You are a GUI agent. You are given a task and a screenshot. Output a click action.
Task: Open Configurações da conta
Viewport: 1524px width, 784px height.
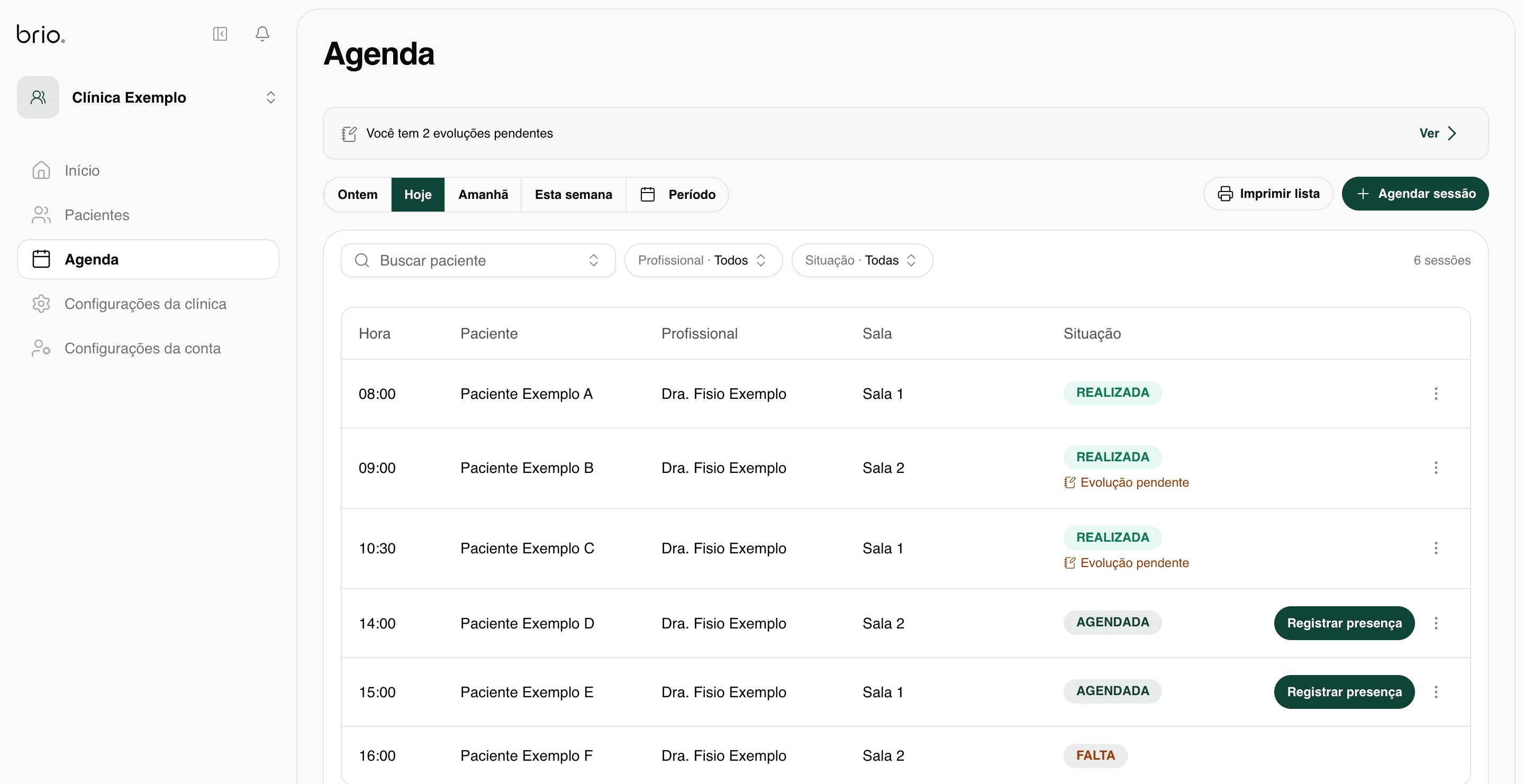coord(148,348)
